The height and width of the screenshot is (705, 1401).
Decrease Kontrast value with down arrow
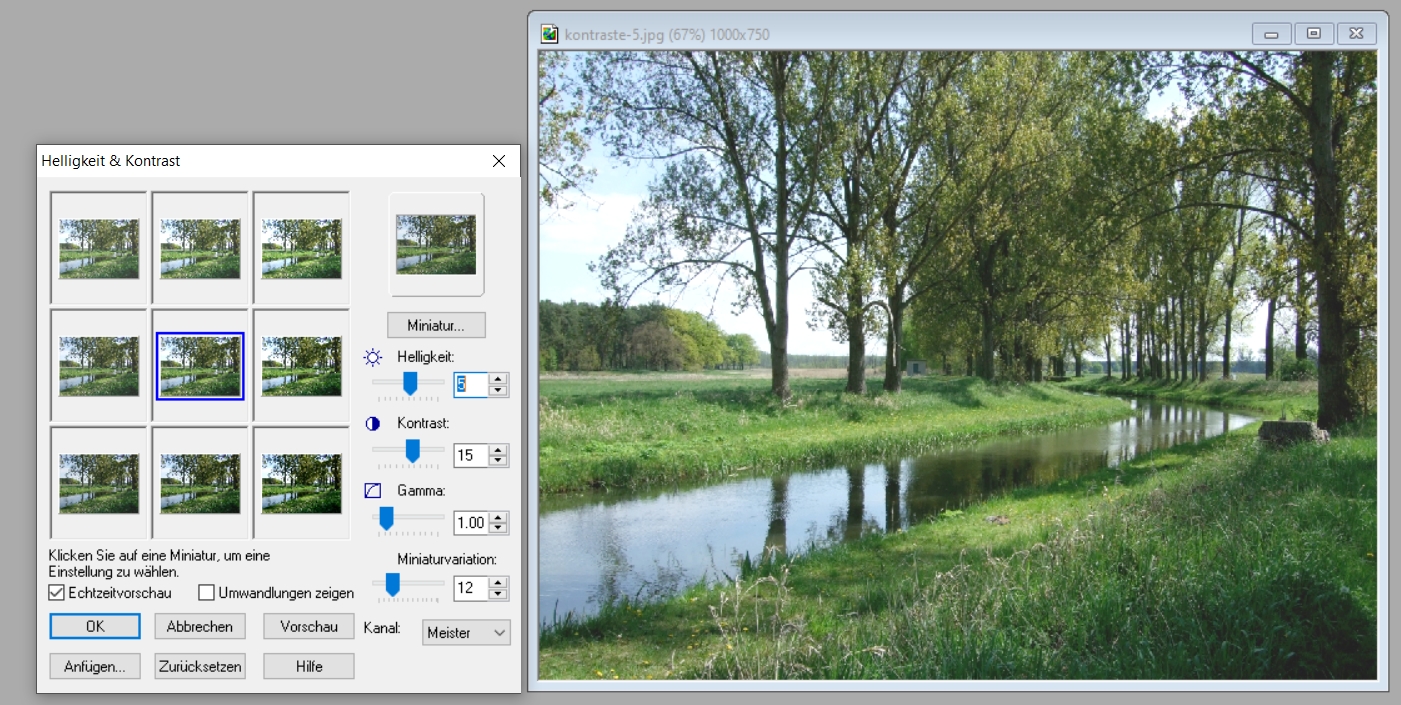pyautogui.click(x=499, y=461)
